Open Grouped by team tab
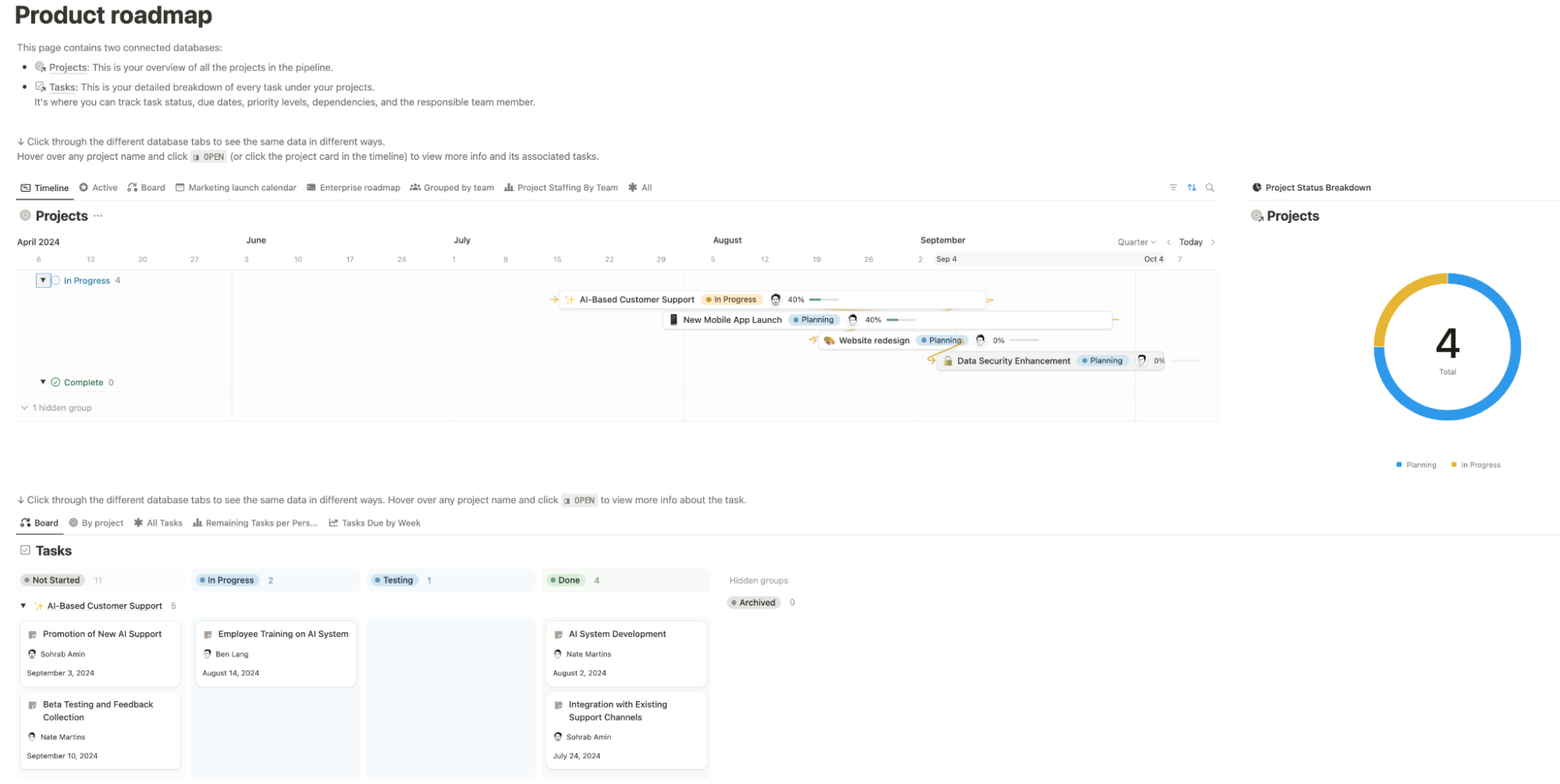This screenshot has height=784, width=1560. pos(452,188)
